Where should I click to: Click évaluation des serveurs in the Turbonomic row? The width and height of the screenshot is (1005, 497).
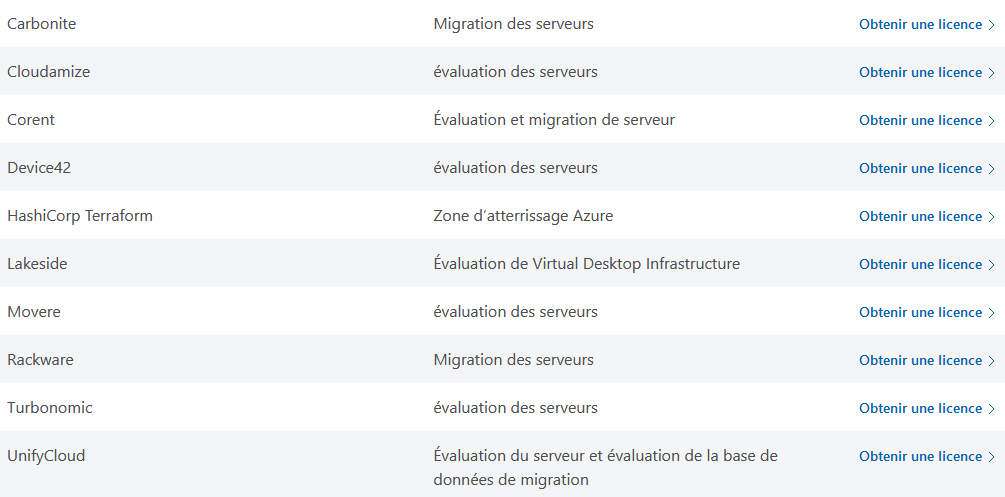point(515,408)
